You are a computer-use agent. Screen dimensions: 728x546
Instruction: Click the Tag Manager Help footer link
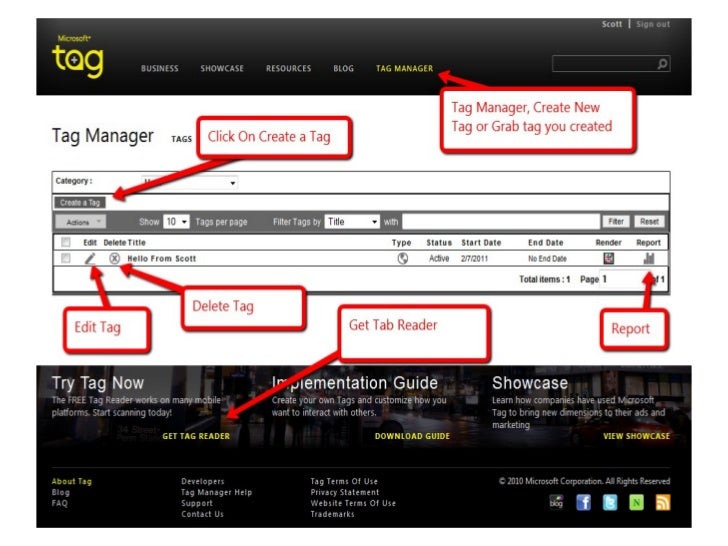coord(216,492)
